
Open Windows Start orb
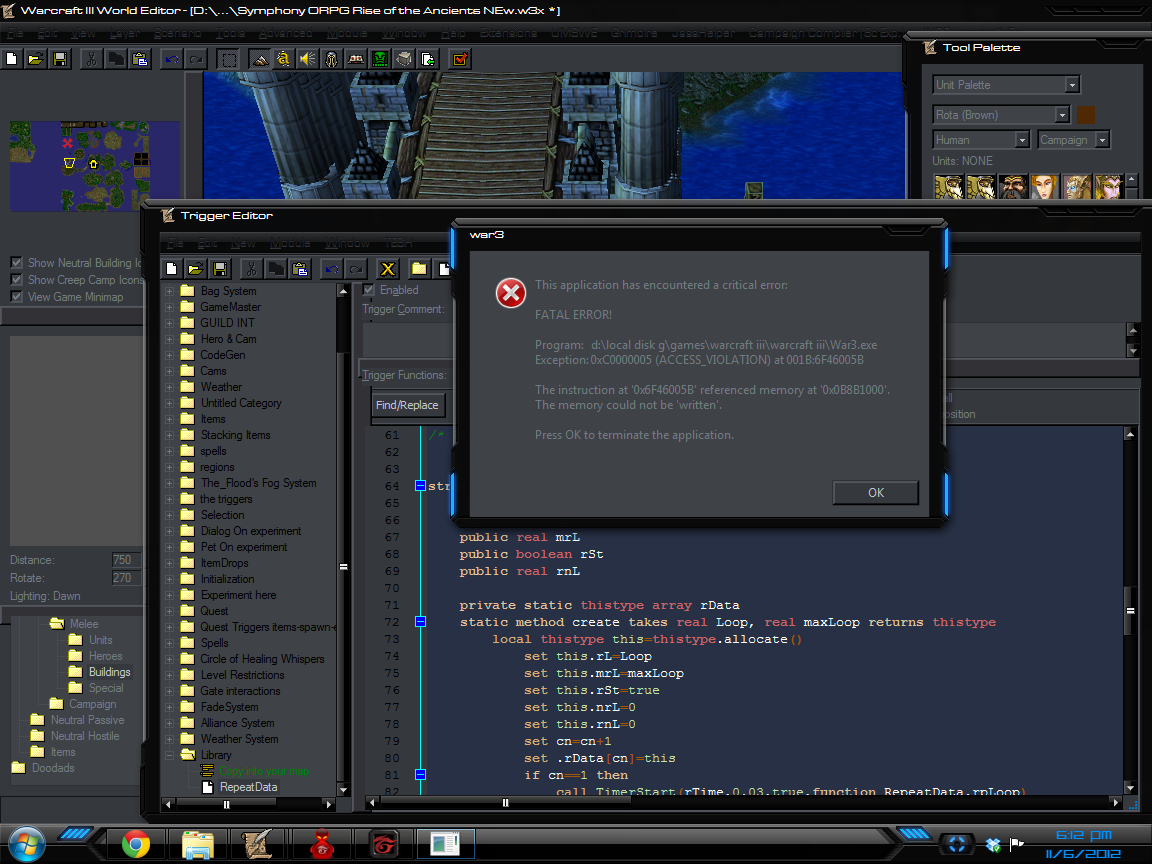(x=26, y=843)
